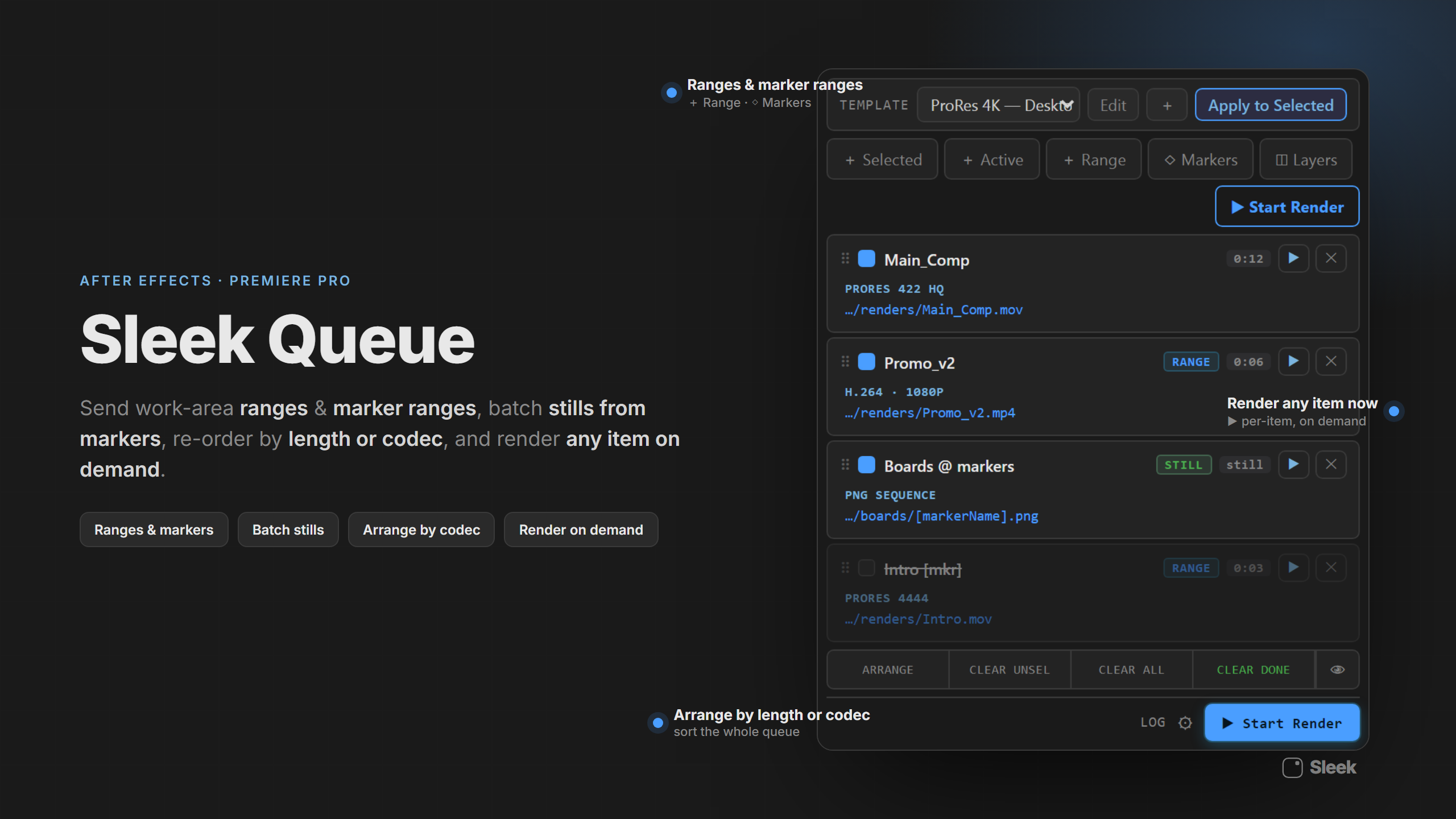This screenshot has height=819, width=1456.
Task: Click the solid blue Start Render button
Action: pos(1282,723)
